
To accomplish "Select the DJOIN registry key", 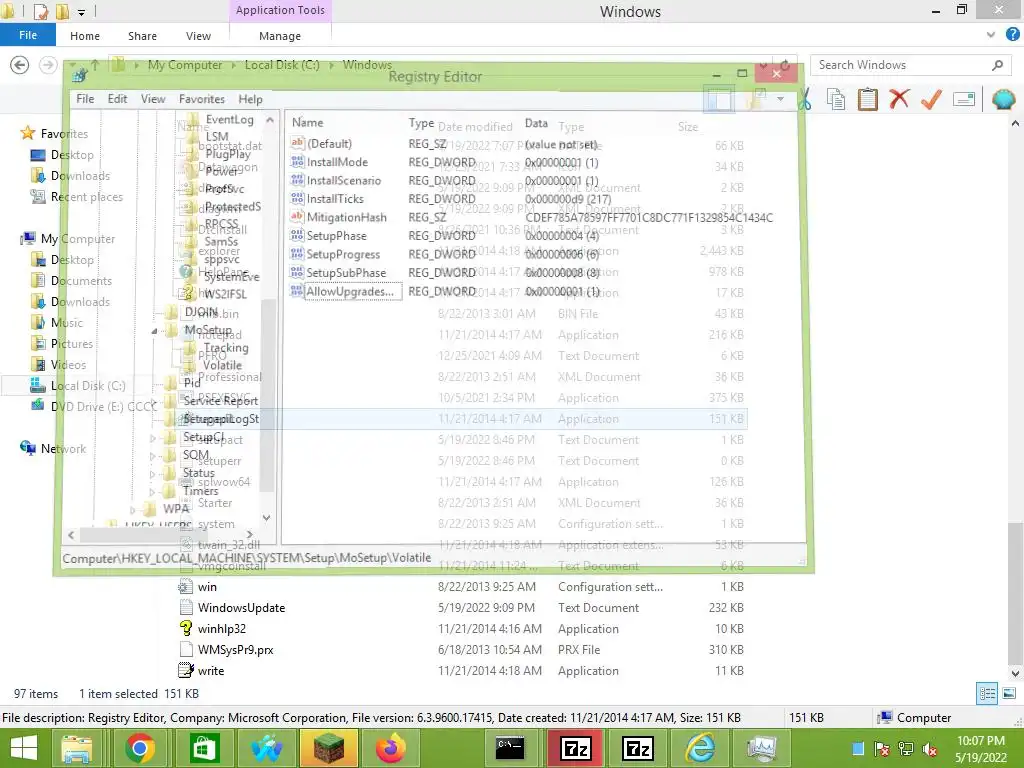I will pyautogui.click(x=200, y=312).
